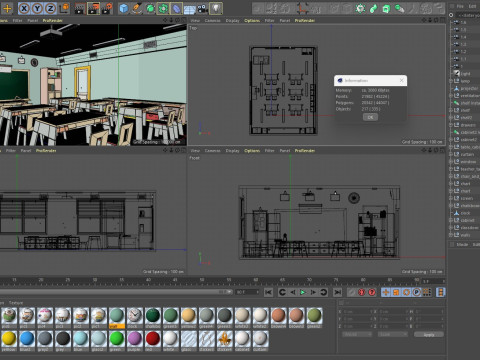Viewport: 480px width, 360px height.
Task: Open ProRender menu of Front viewport
Action: (304, 150)
